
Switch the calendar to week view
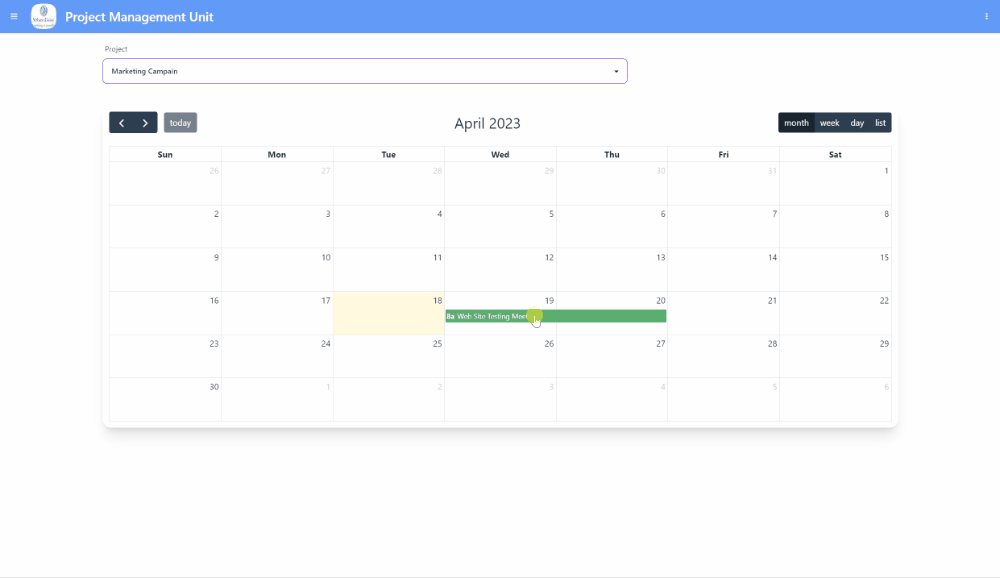[x=829, y=122]
